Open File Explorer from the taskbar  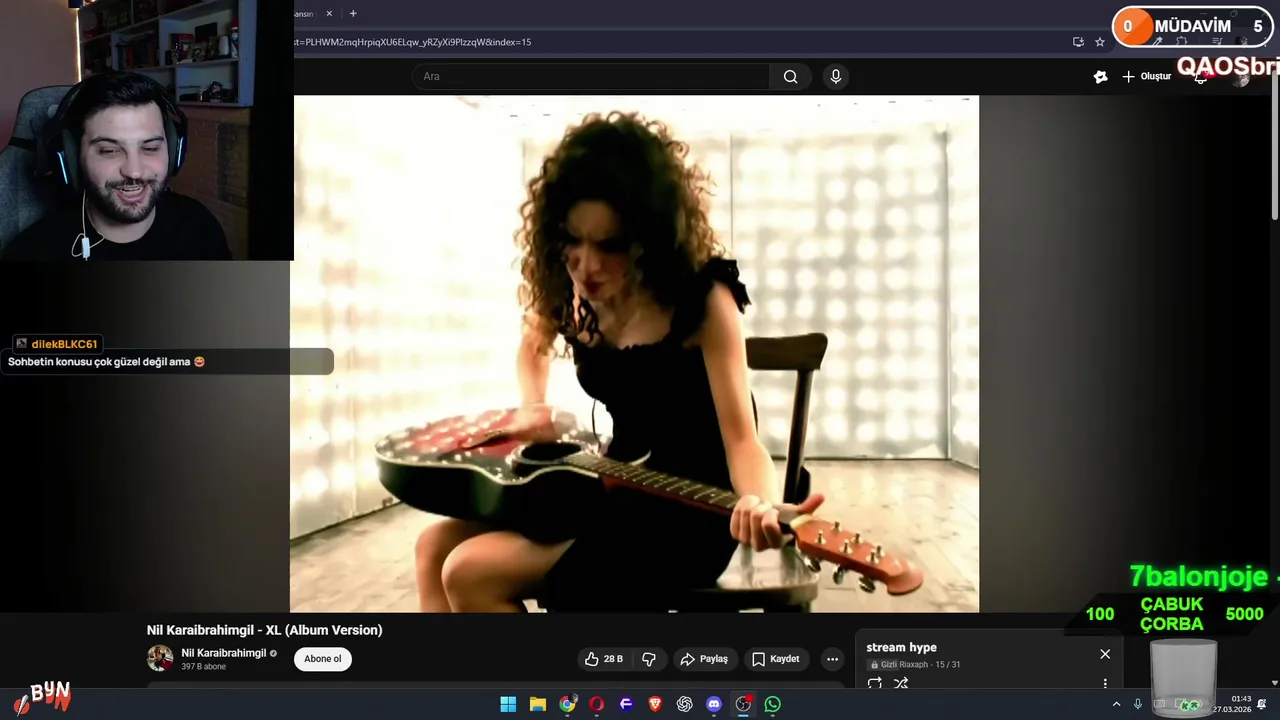[x=537, y=704]
